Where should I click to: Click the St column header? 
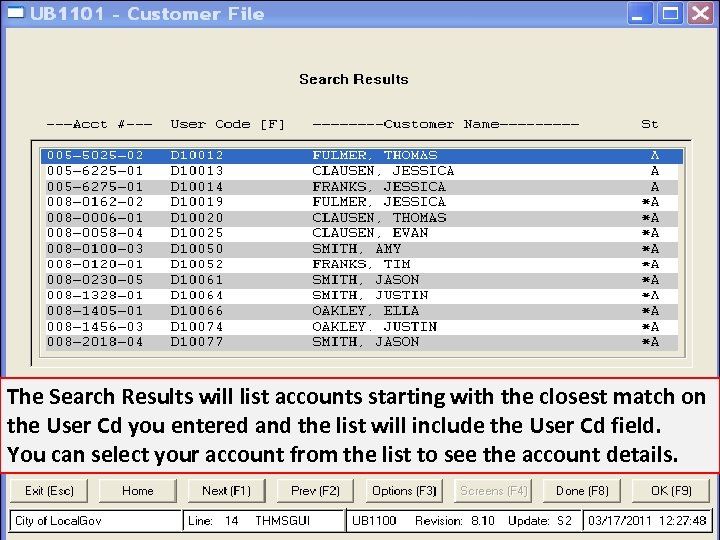click(x=650, y=124)
